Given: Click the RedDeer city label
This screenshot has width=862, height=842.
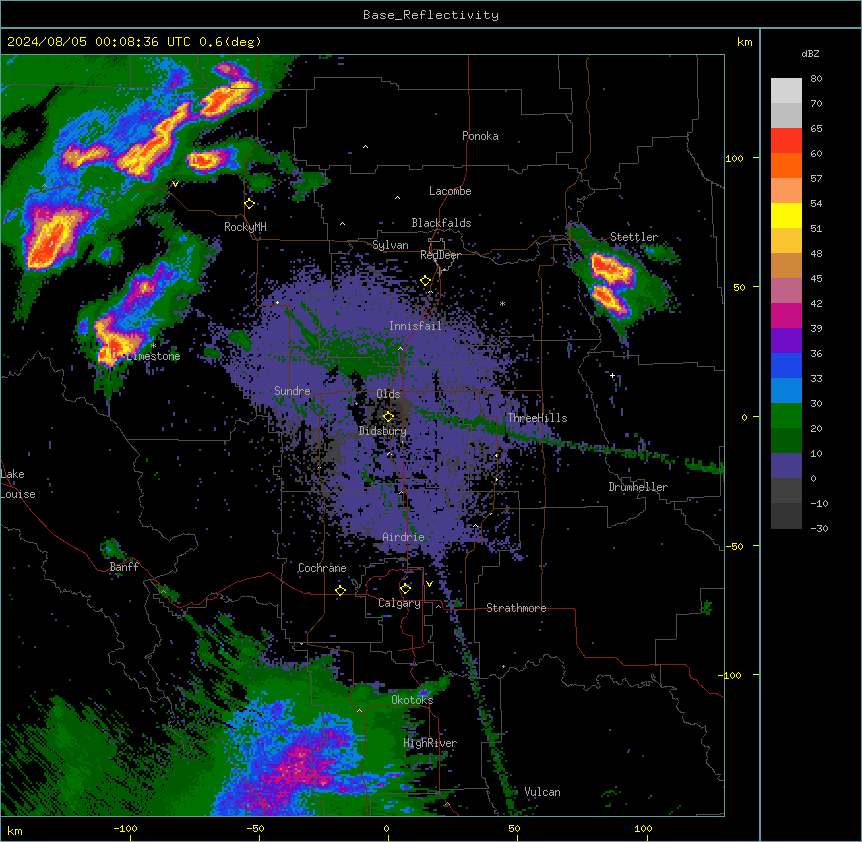Looking at the screenshot, I should pyautogui.click(x=440, y=255).
